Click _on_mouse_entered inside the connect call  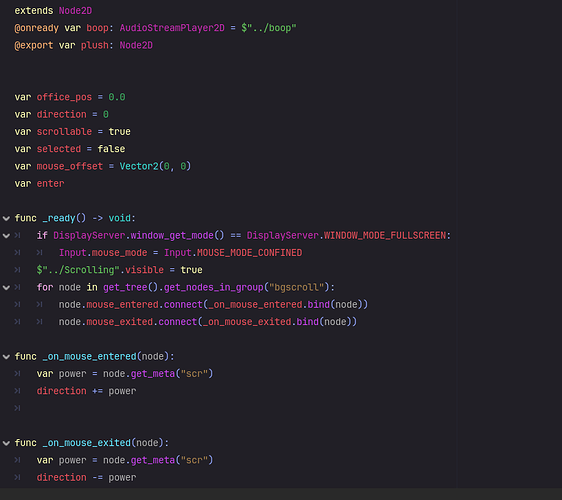point(255,305)
